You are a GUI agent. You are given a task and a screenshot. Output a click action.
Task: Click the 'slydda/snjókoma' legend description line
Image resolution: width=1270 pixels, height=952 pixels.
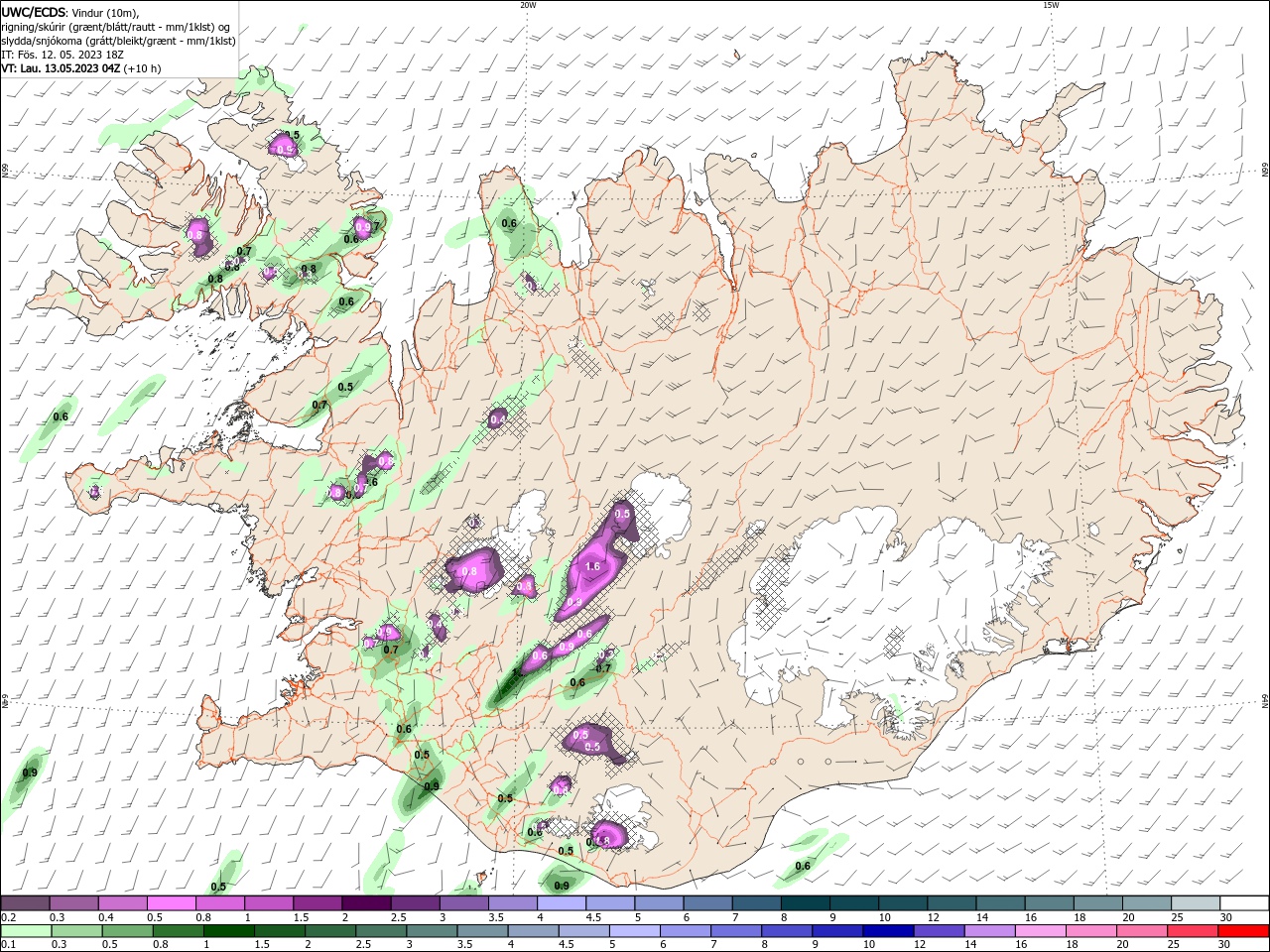pyautogui.click(x=118, y=41)
